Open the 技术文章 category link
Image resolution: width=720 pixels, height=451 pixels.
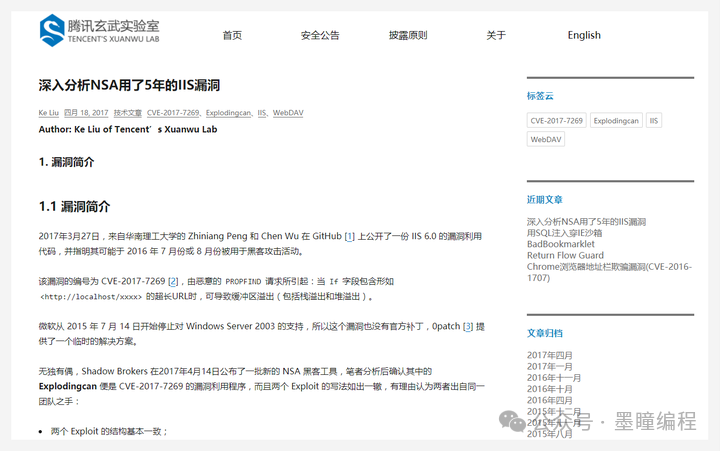pyautogui.click(x=127, y=114)
